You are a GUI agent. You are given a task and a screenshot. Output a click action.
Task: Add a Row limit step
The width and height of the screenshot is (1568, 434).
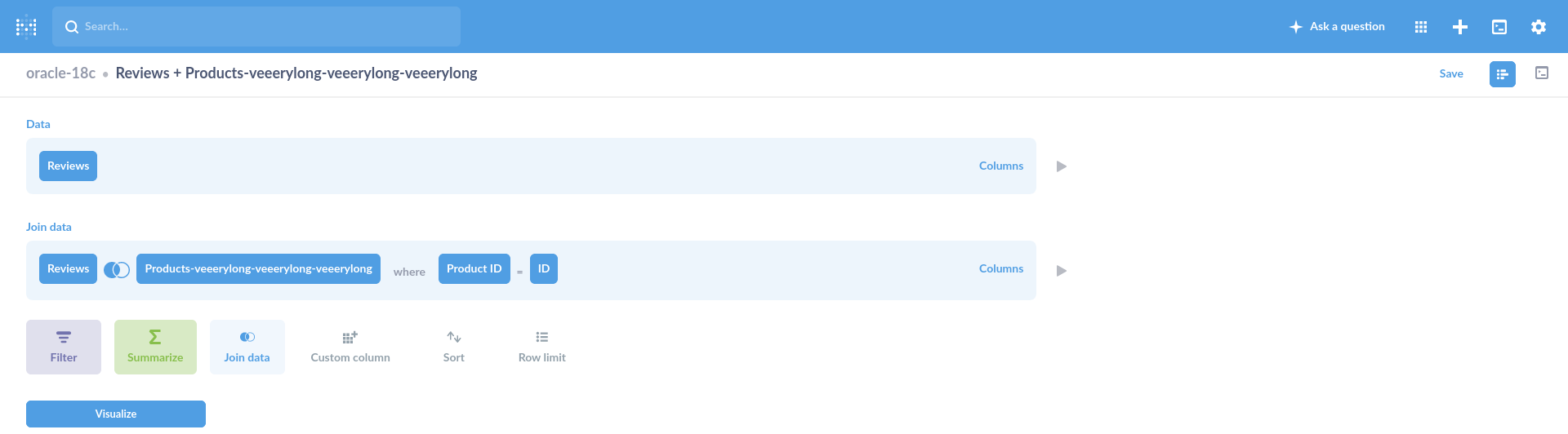(542, 348)
